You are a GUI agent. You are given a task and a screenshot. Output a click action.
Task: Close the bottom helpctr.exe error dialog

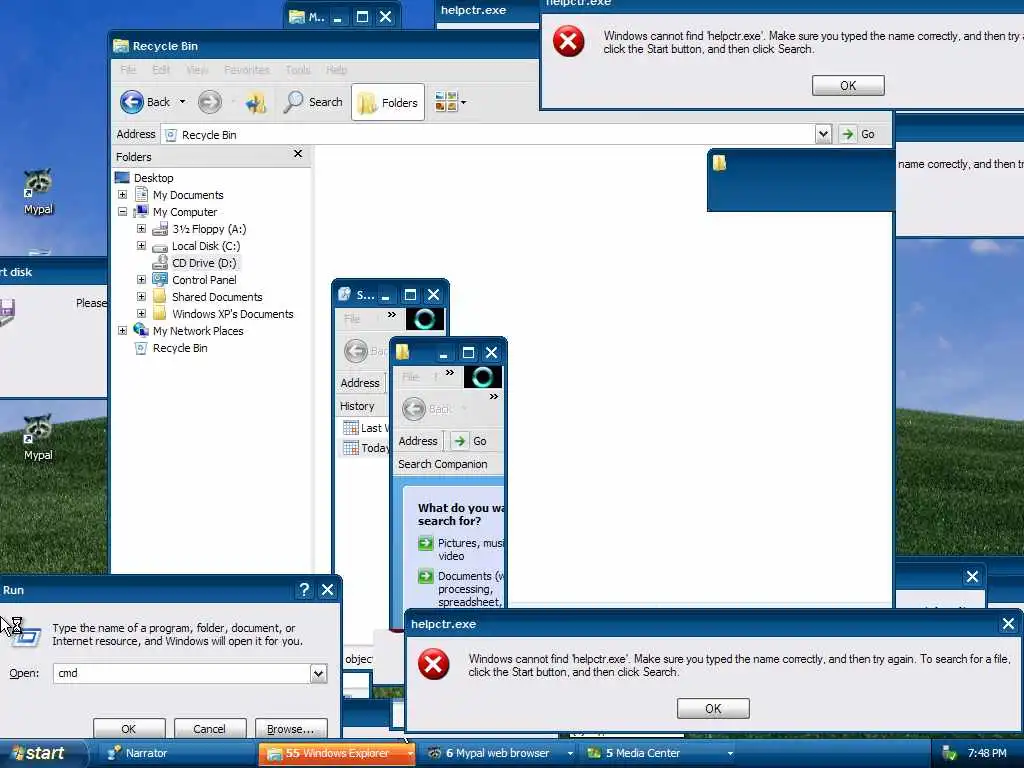(x=1008, y=624)
